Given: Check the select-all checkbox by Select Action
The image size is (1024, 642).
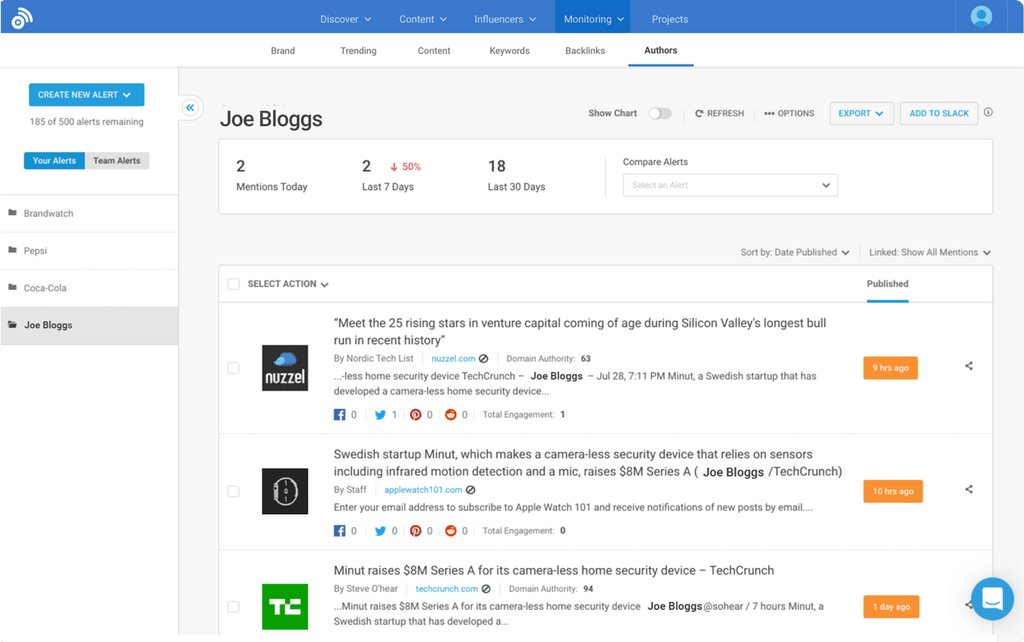Looking at the screenshot, I should tap(233, 284).
